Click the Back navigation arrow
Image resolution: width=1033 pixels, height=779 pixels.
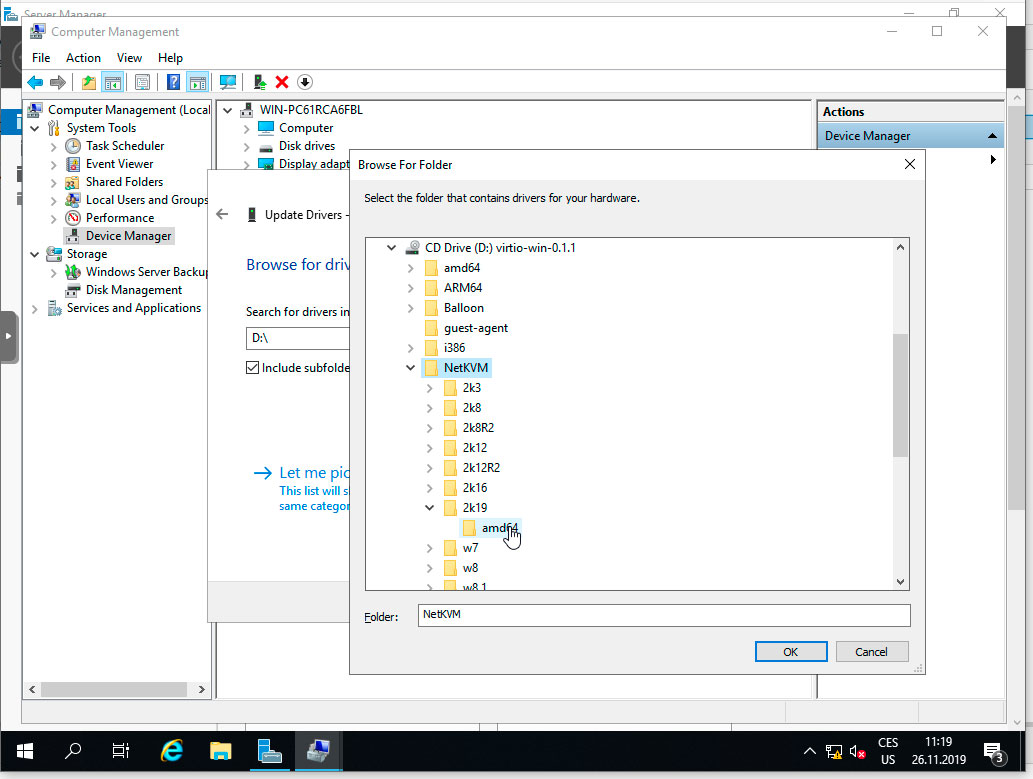tap(35, 81)
